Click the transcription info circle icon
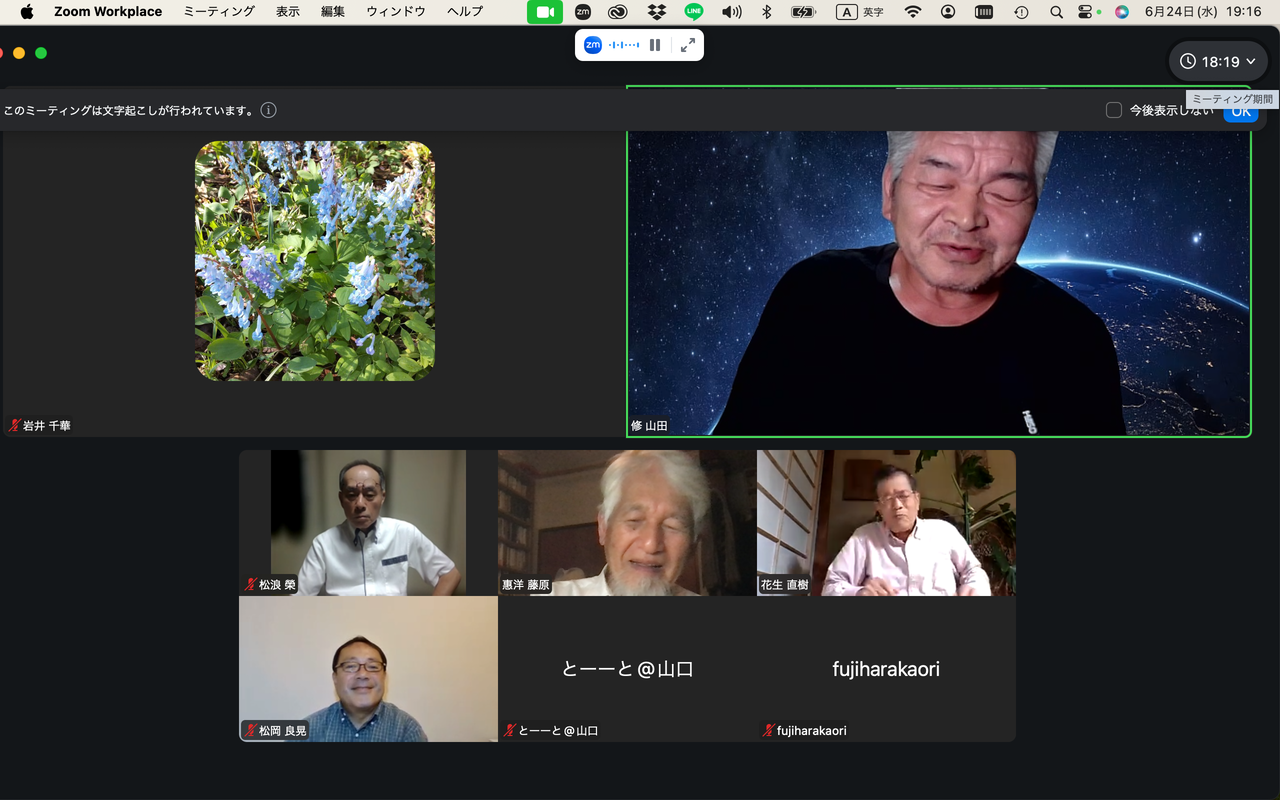This screenshot has width=1280, height=800. (268, 110)
